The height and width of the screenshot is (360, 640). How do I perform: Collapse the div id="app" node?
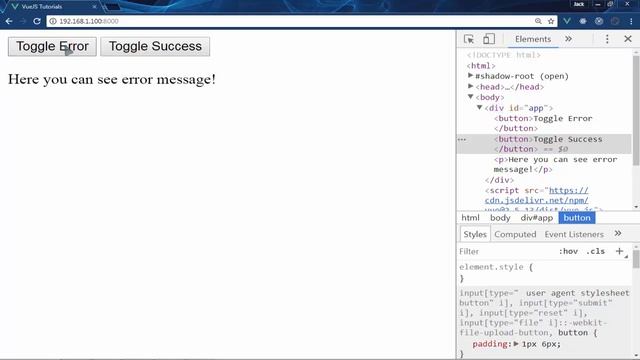pyautogui.click(x=480, y=107)
